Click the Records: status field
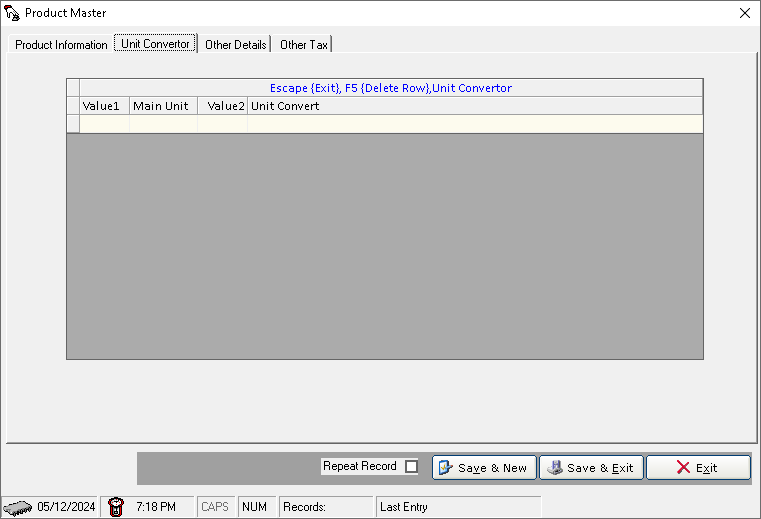Screen dimensions: 761x519 click(x=326, y=507)
